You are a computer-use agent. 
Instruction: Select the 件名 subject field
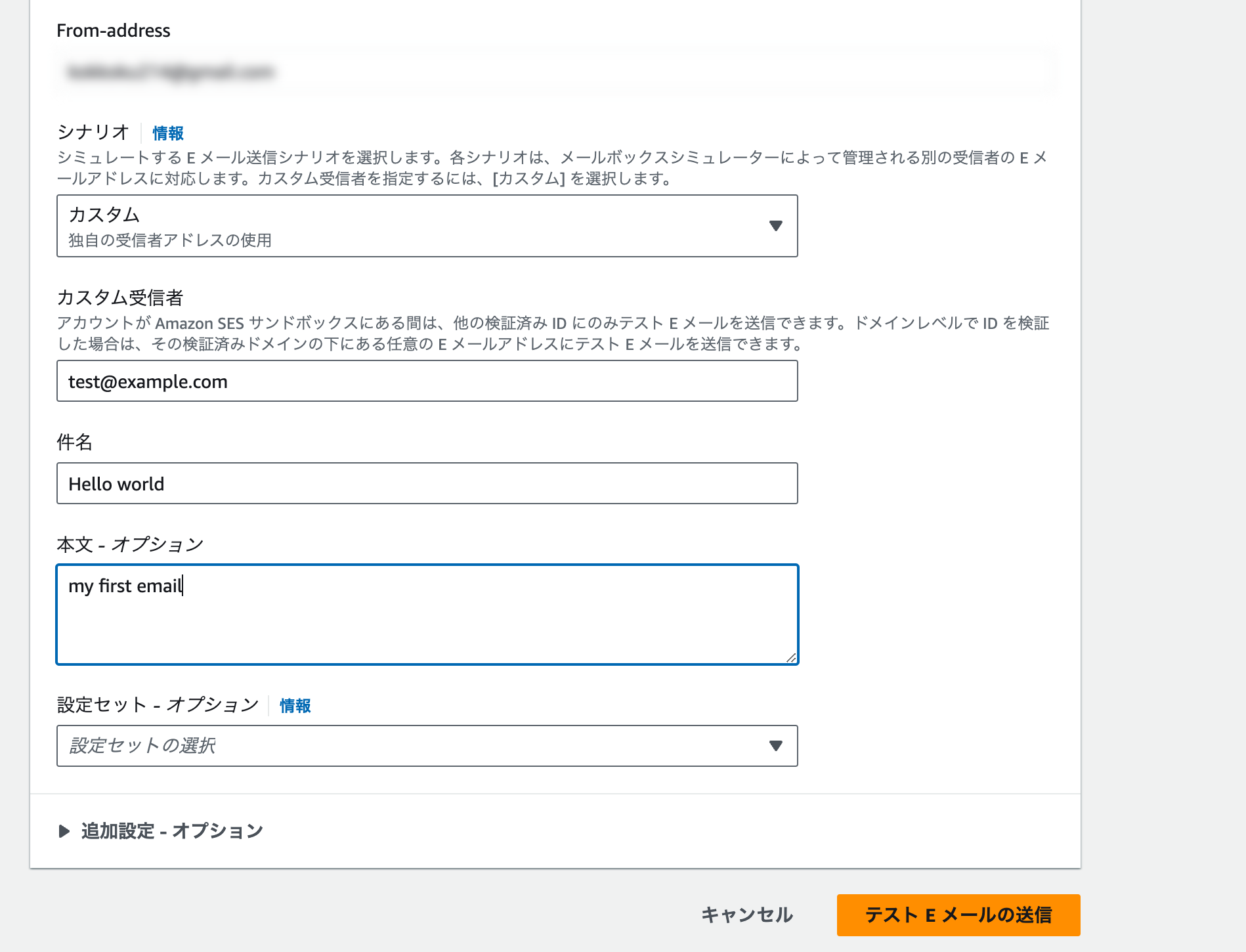pyautogui.click(x=427, y=484)
